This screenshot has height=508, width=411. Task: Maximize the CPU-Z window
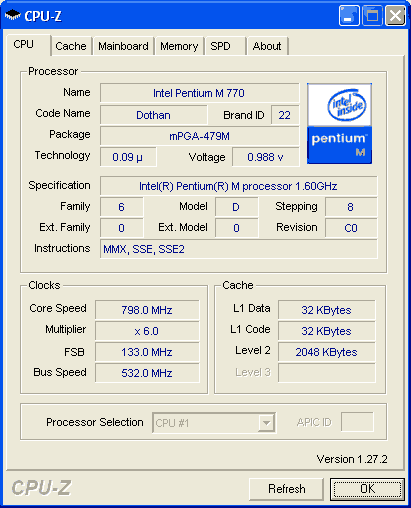coord(372,15)
